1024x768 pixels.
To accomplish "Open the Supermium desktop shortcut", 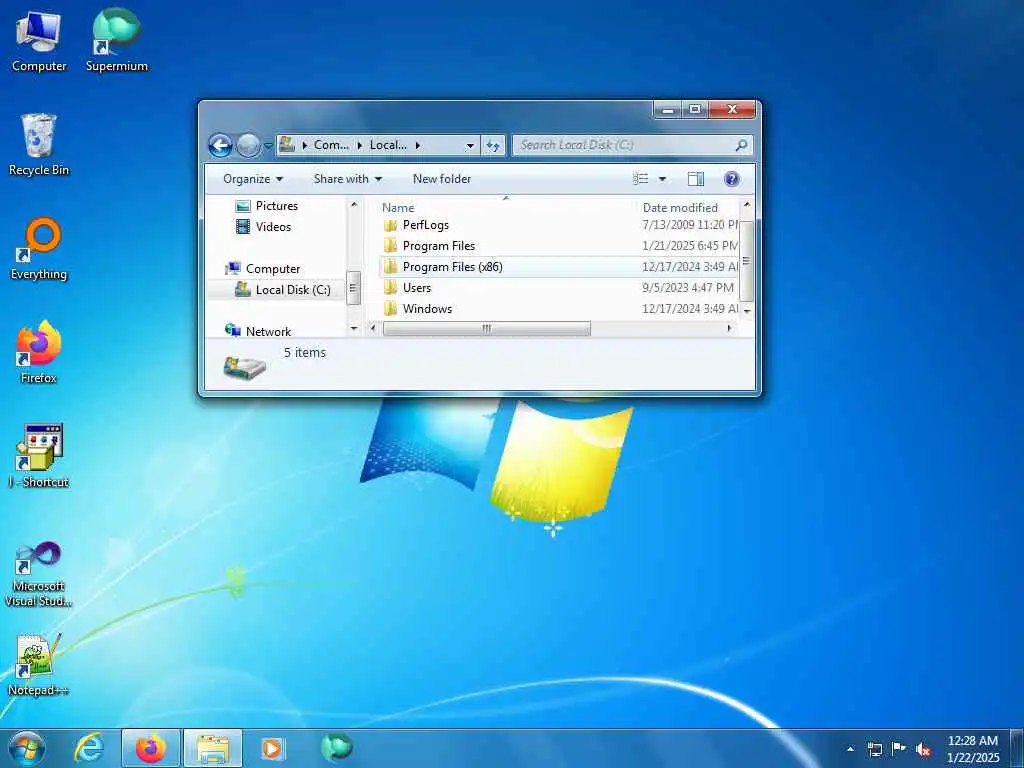I will [x=116, y=42].
